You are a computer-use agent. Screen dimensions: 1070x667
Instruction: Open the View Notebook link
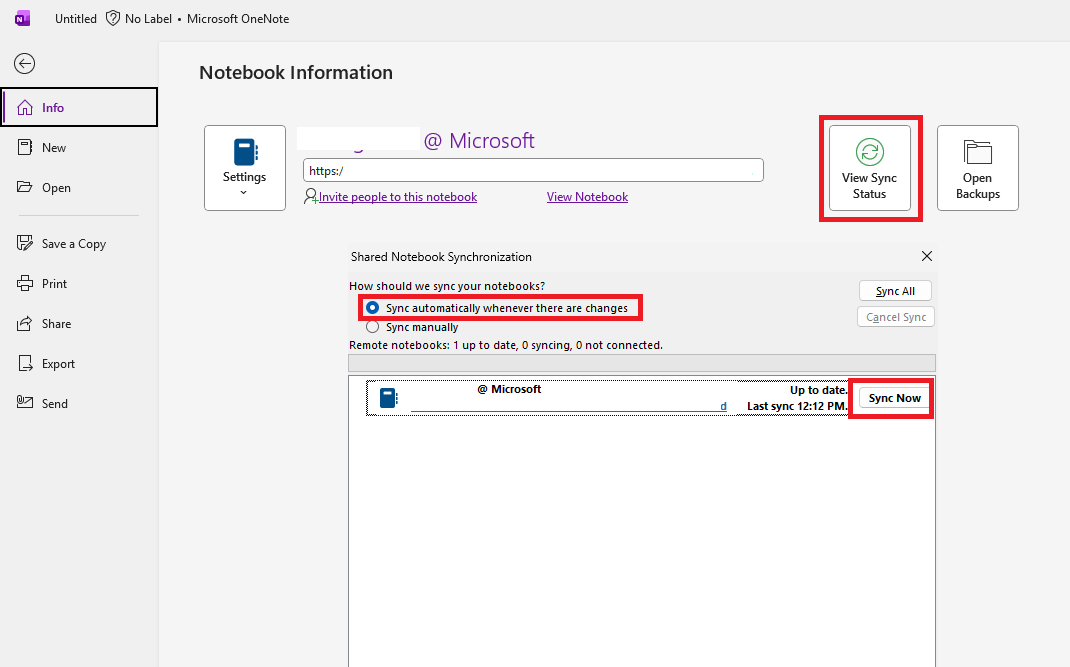pos(587,197)
